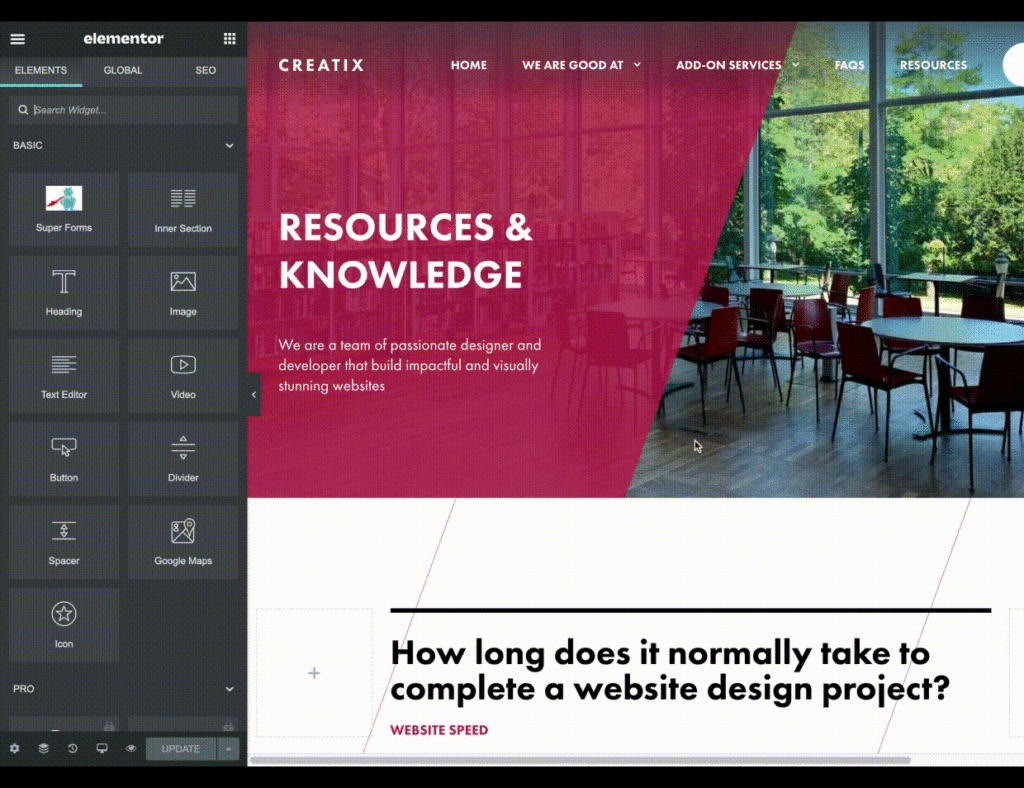The width and height of the screenshot is (1024, 788).
Task: Open page settings gear icon
Action: (x=14, y=749)
